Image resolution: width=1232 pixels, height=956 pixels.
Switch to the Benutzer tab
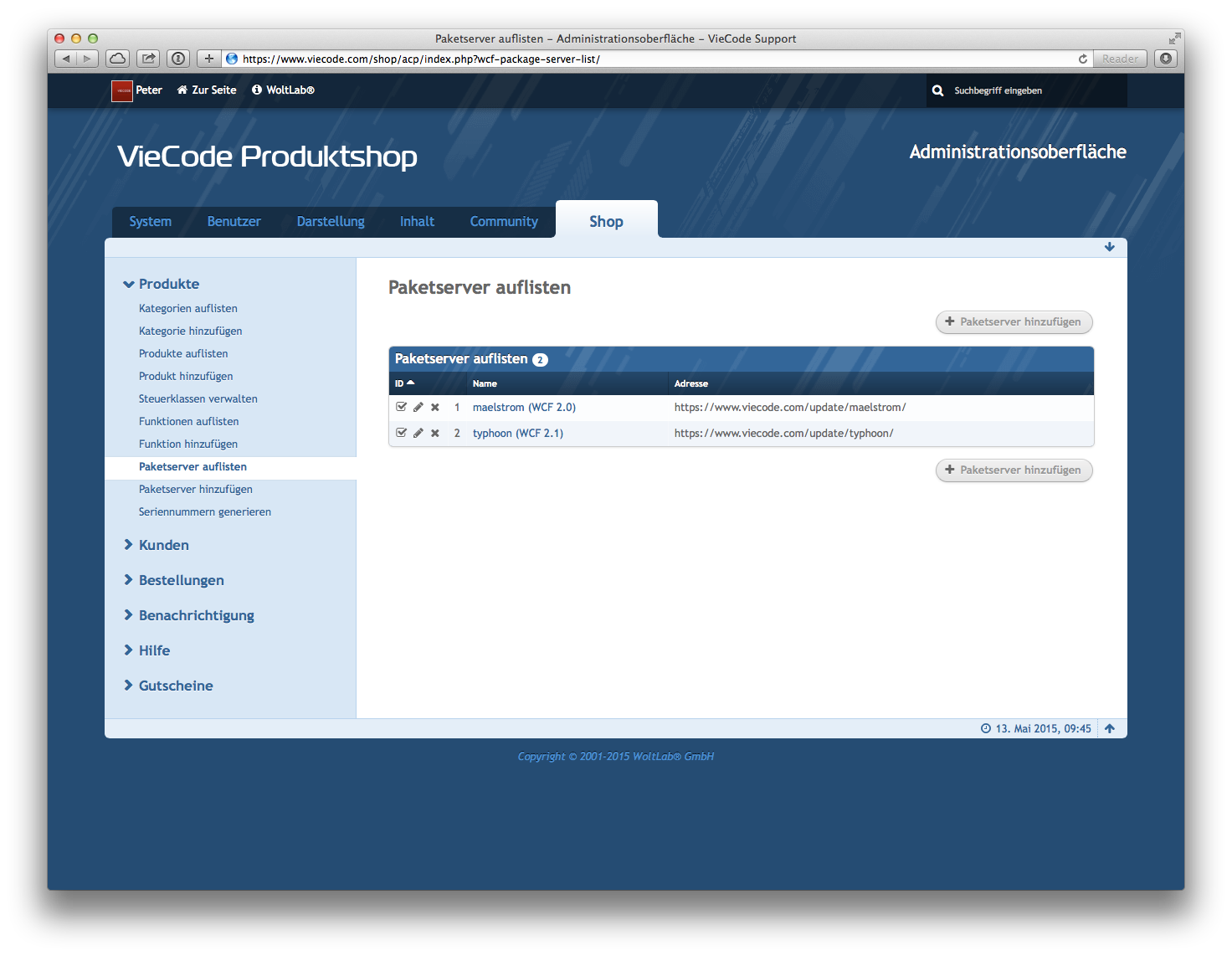pyautogui.click(x=234, y=222)
